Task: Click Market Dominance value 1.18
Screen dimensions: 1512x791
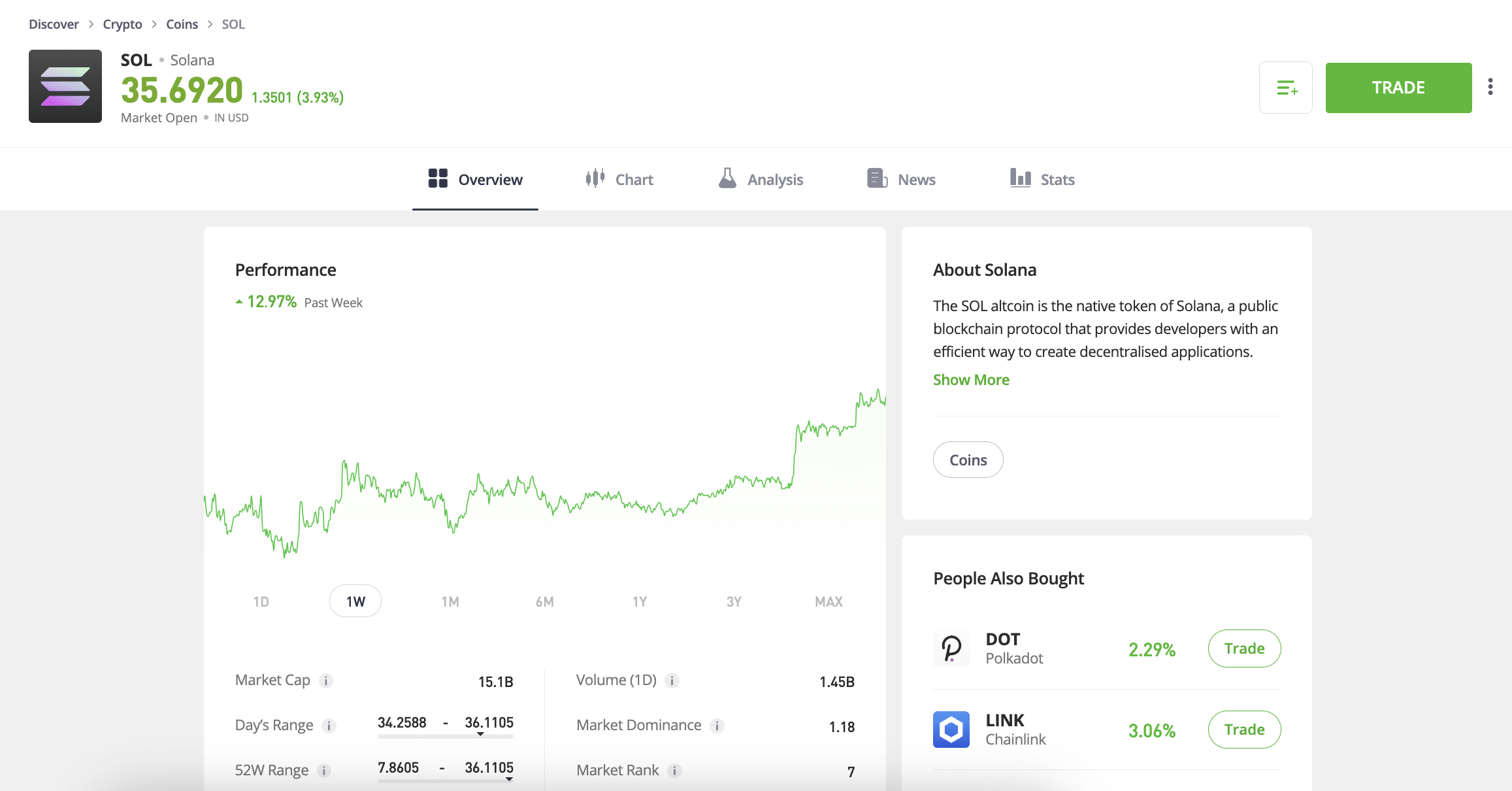Action: (842, 727)
